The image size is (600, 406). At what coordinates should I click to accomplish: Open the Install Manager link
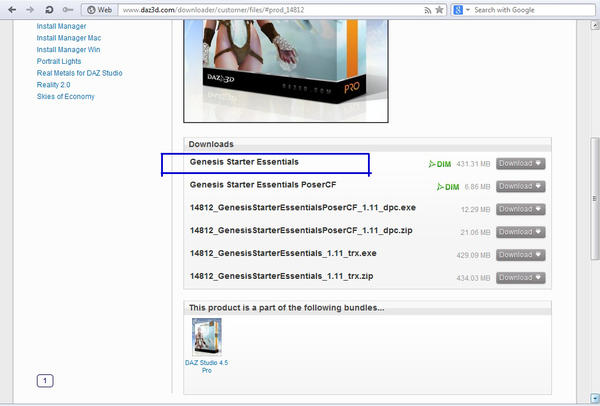coord(61,26)
